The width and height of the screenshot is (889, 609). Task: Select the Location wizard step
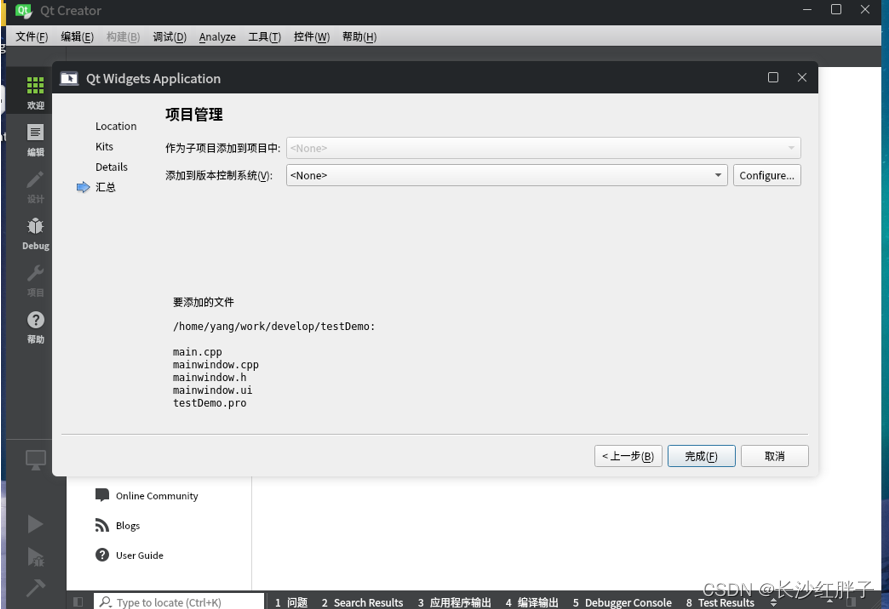point(116,126)
